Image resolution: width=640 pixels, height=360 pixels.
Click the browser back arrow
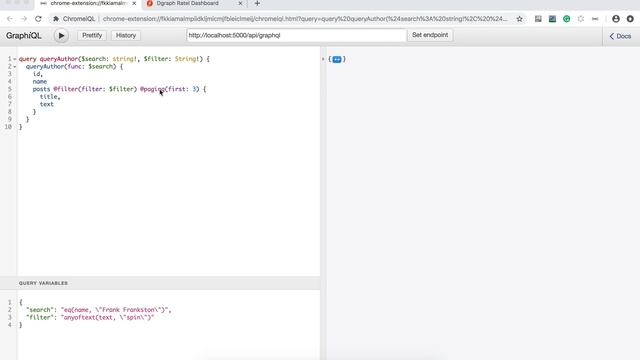[x=10, y=19]
